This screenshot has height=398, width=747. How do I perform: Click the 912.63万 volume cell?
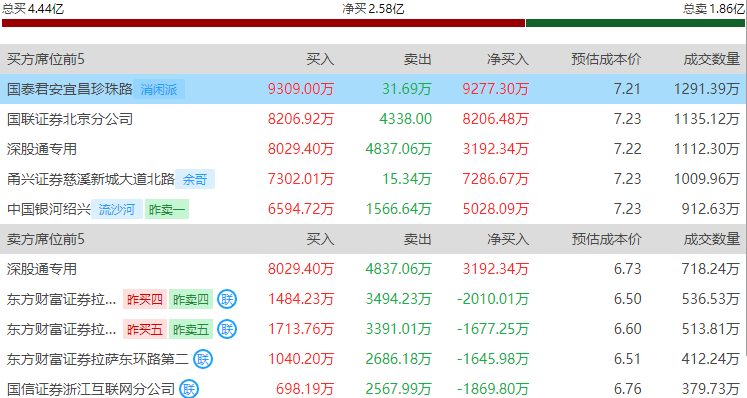(x=710, y=209)
